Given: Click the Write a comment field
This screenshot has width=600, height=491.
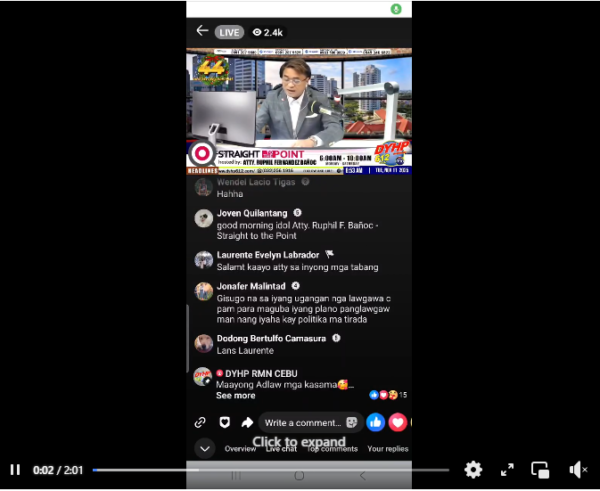Looking at the screenshot, I should [300, 422].
